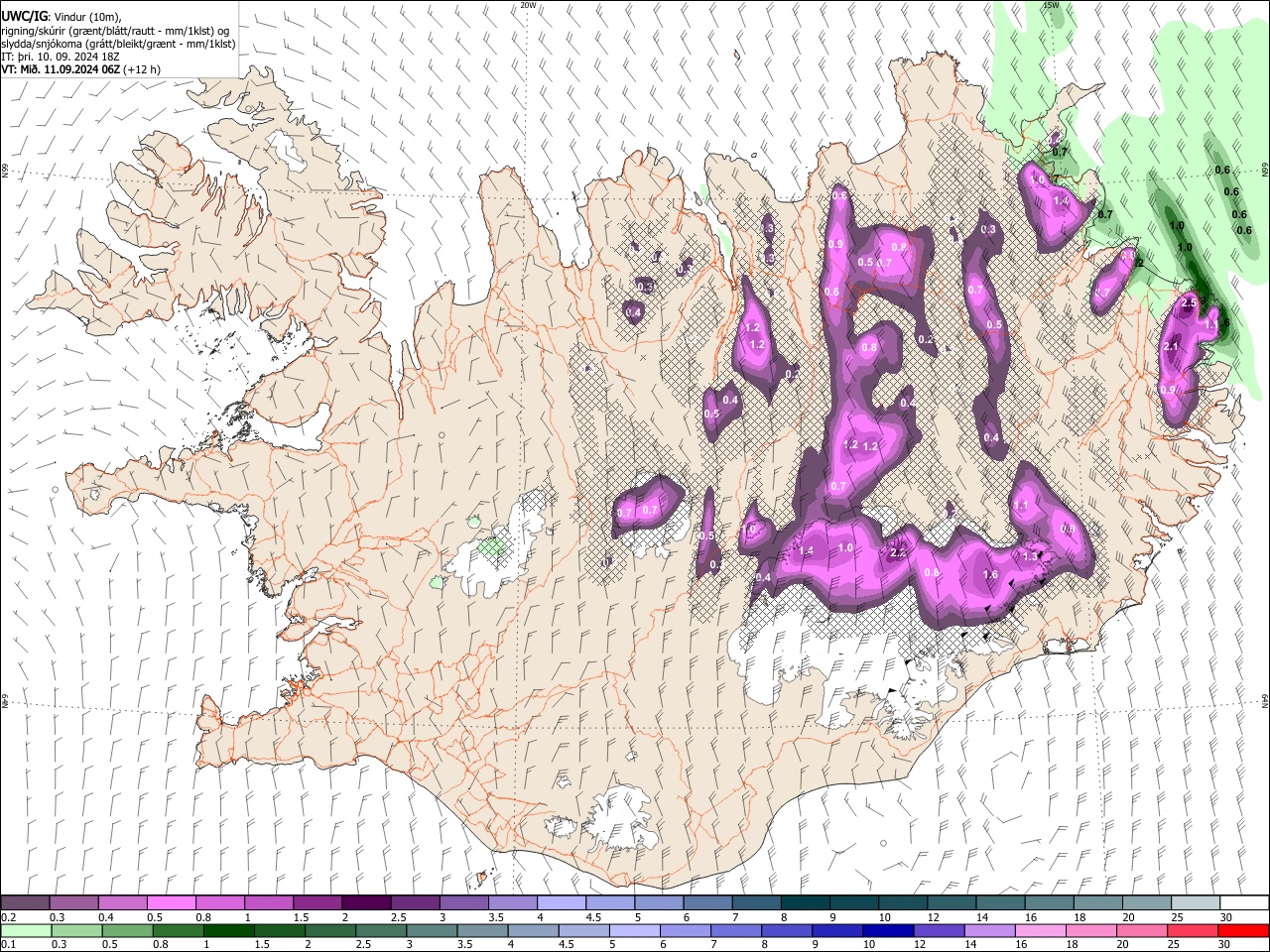This screenshot has width=1270, height=952.
Task: Select the top-row legend swatch between 0.2 and 0.3
Action: pyautogui.click(x=26, y=903)
